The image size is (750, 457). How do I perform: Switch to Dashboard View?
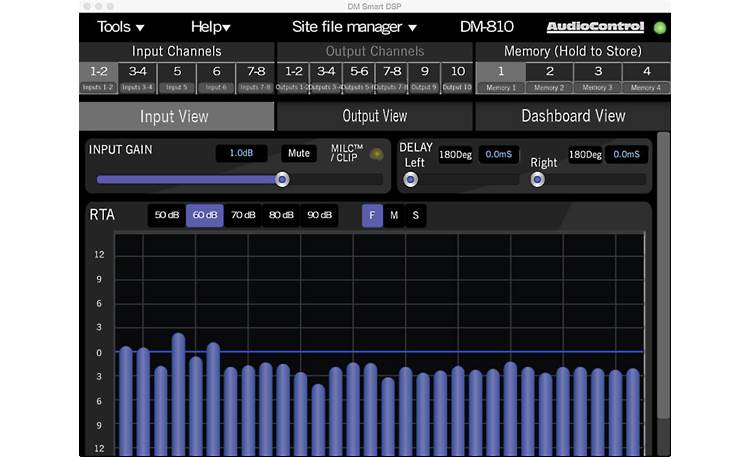click(573, 116)
